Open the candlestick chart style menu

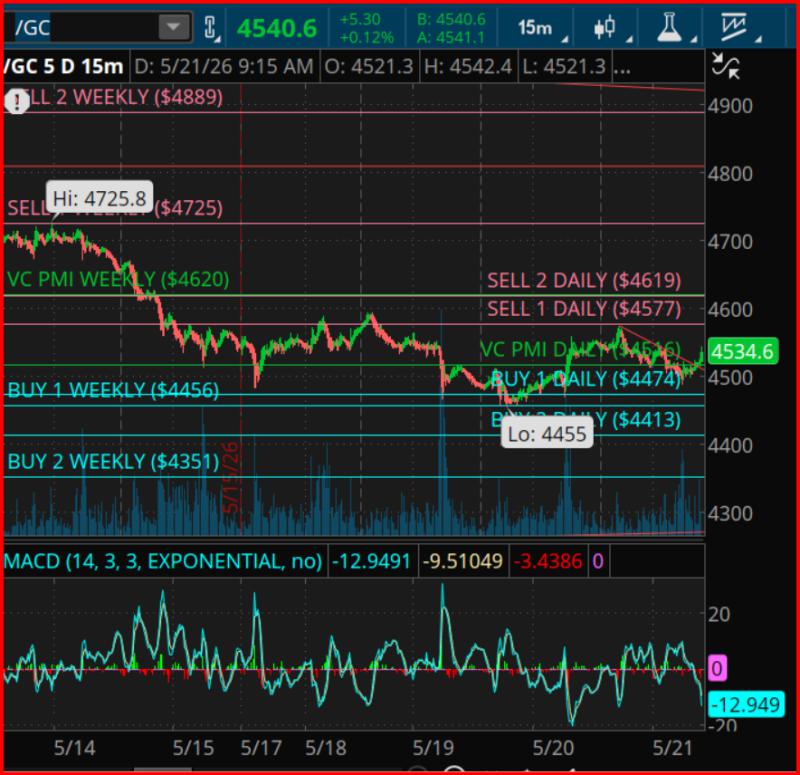605,27
